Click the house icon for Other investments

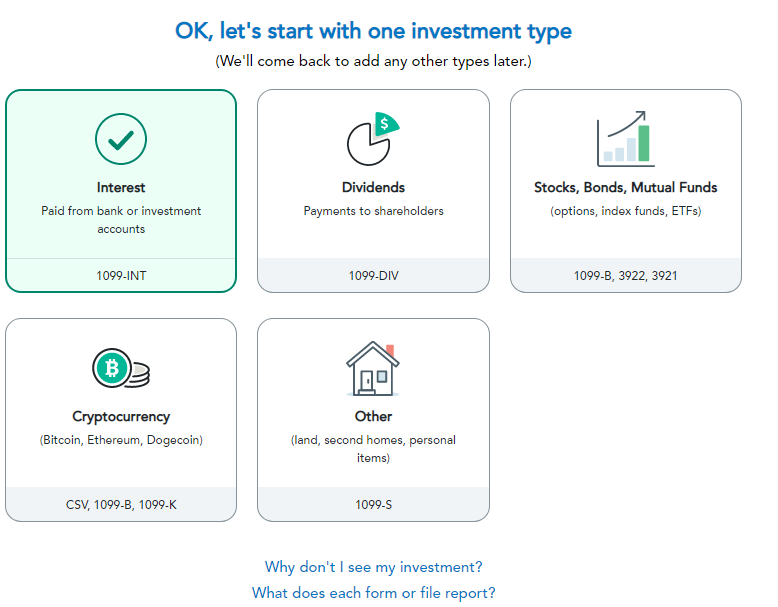tap(373, 368)
